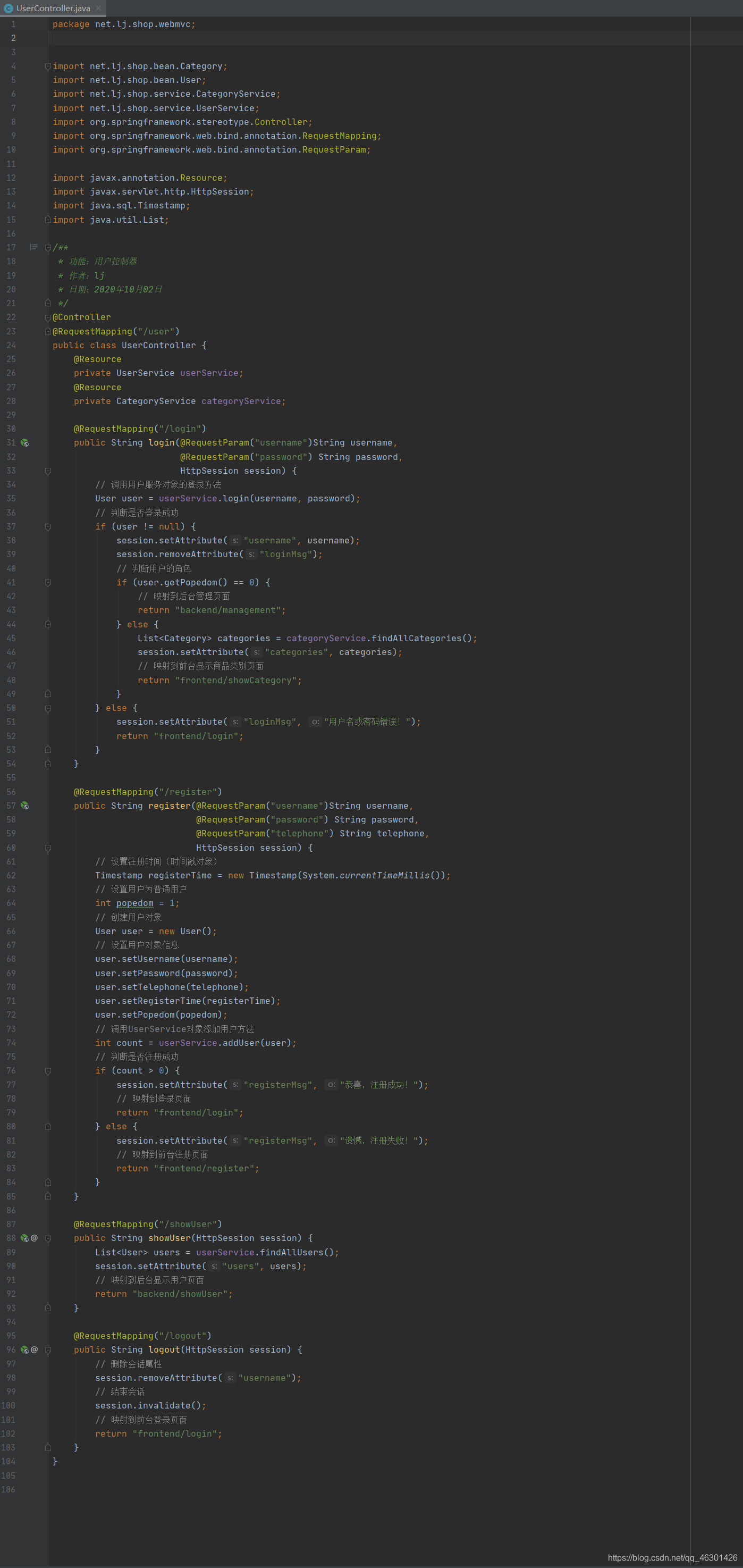The image size is (743, 1568).
Task: Click the UserController class name on line 24
Action: (159, 345)
